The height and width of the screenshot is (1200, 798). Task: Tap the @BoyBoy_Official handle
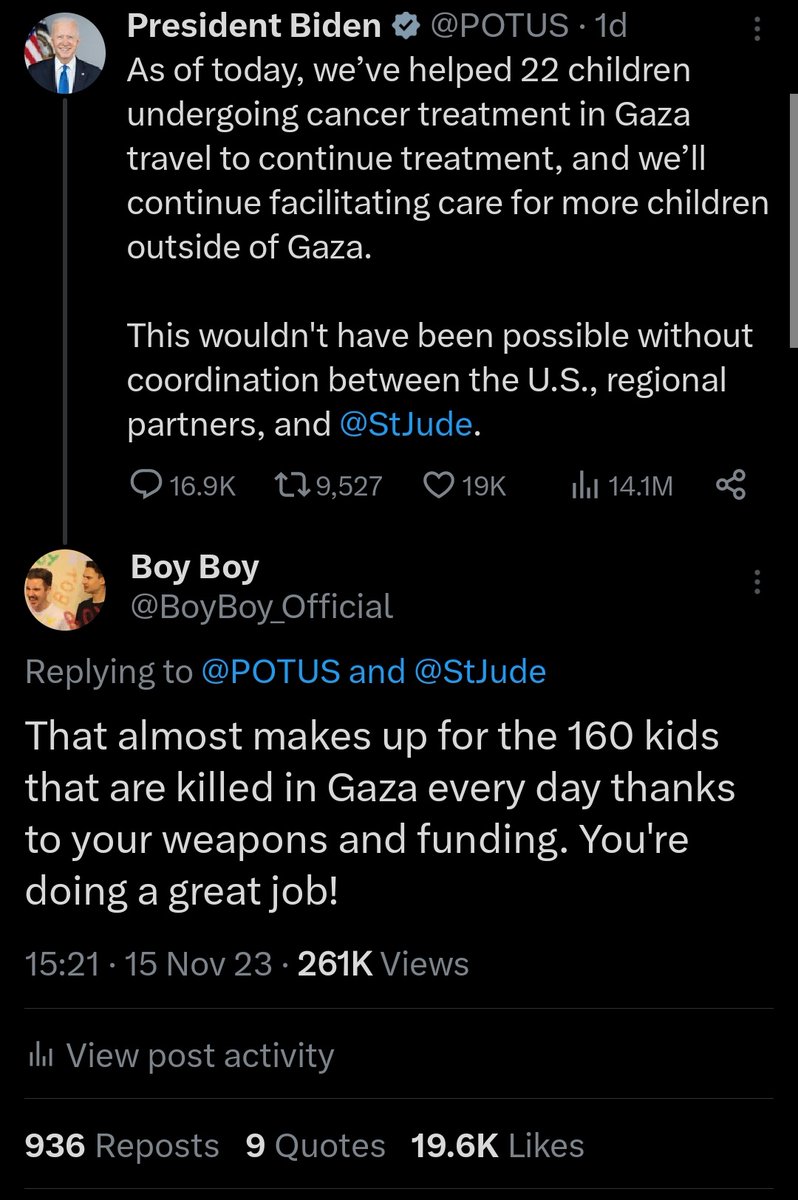point(262,605)
